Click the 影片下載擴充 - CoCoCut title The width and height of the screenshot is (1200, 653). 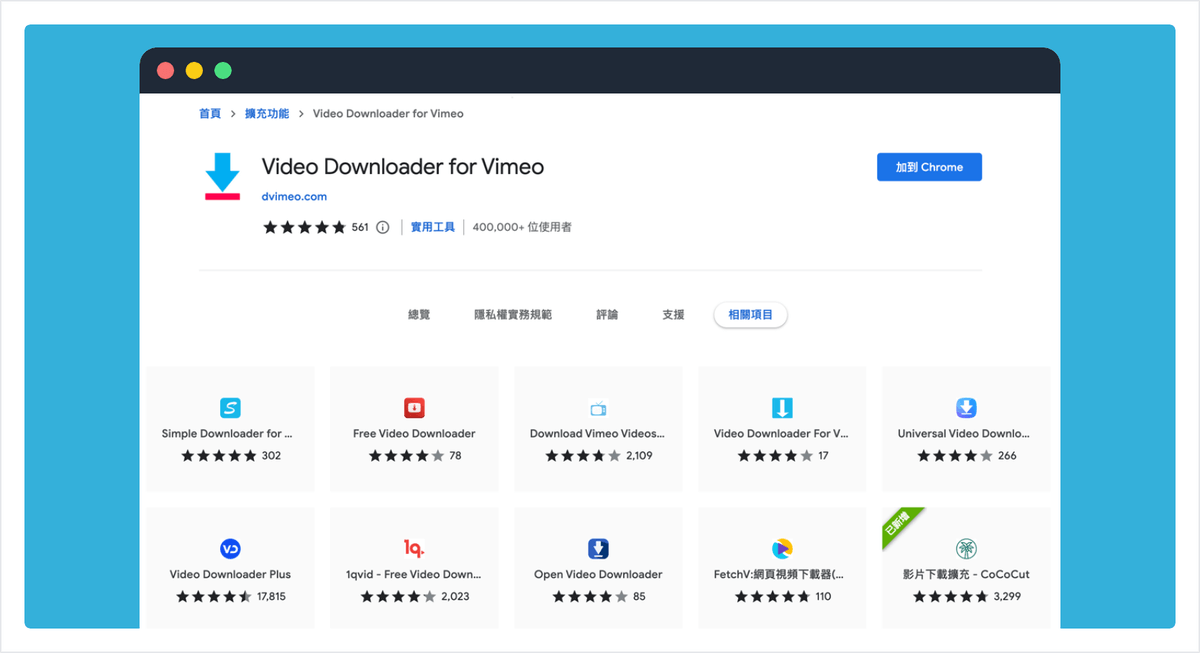[x=966, y=575]
